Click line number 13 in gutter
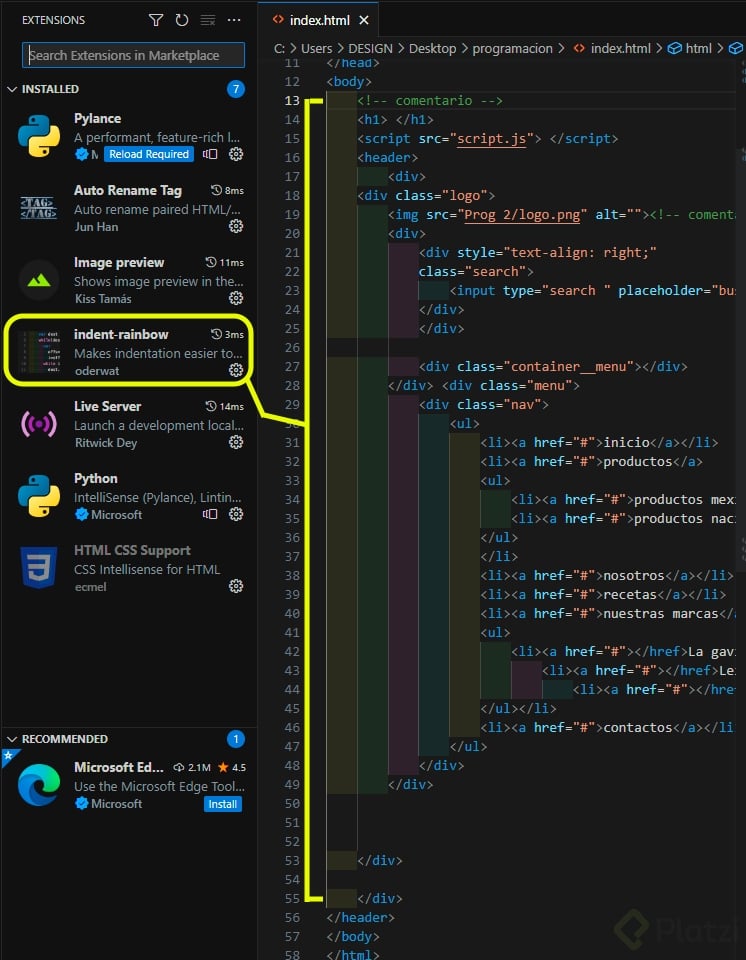746x960 pixels. (x=292, y=100)
